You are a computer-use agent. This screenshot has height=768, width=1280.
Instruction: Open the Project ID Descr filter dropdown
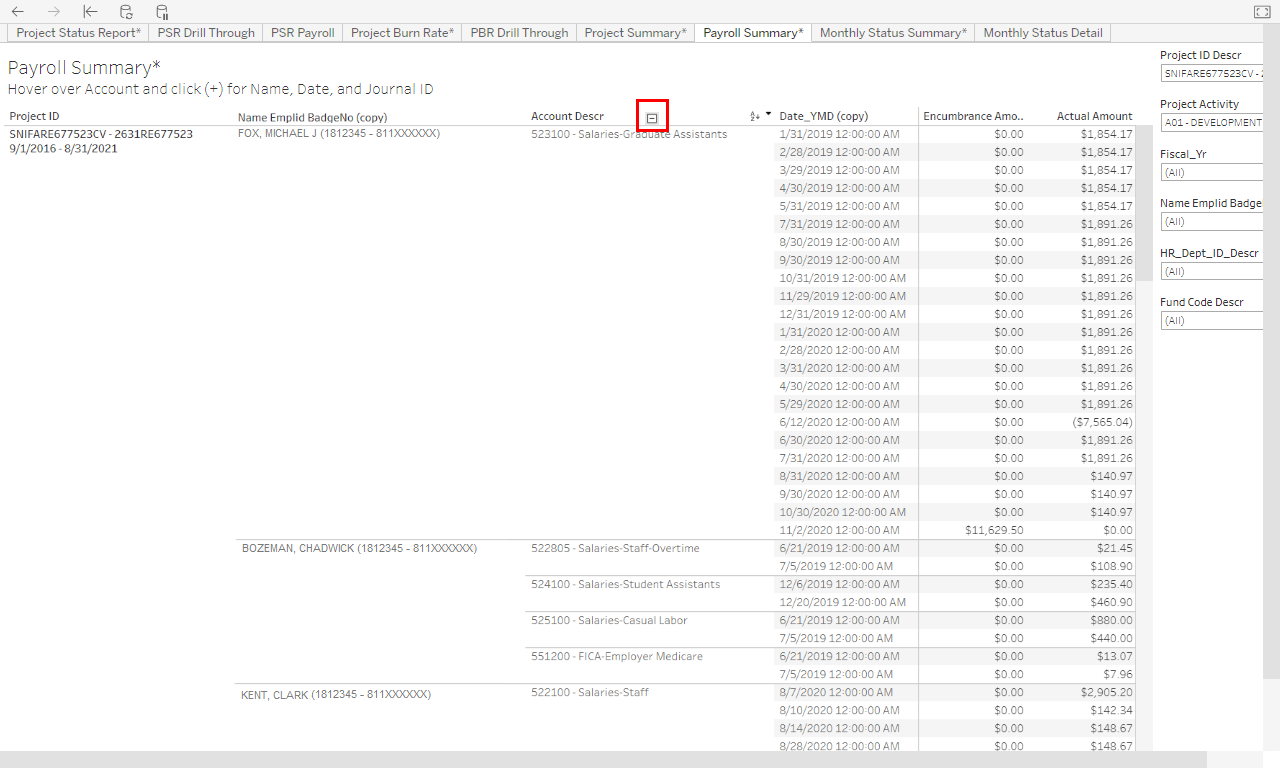click(1212, 73)
